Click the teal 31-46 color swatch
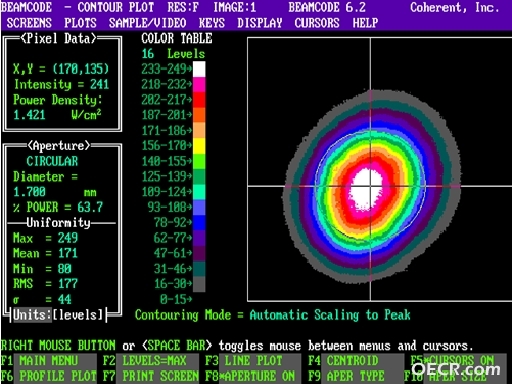This screenshot has width=512, height=384. pyautogui.click(x=199, y=269)
